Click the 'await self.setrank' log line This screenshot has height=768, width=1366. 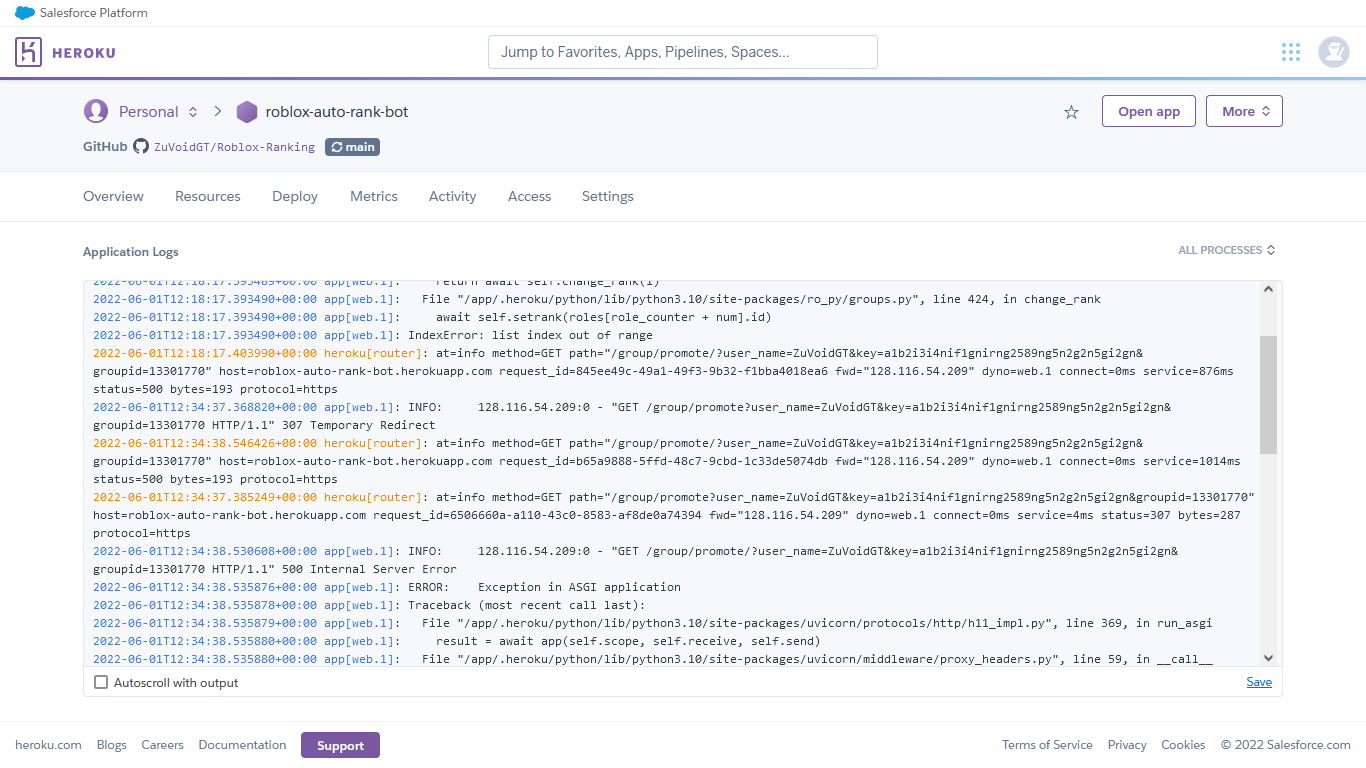(604, 317)
